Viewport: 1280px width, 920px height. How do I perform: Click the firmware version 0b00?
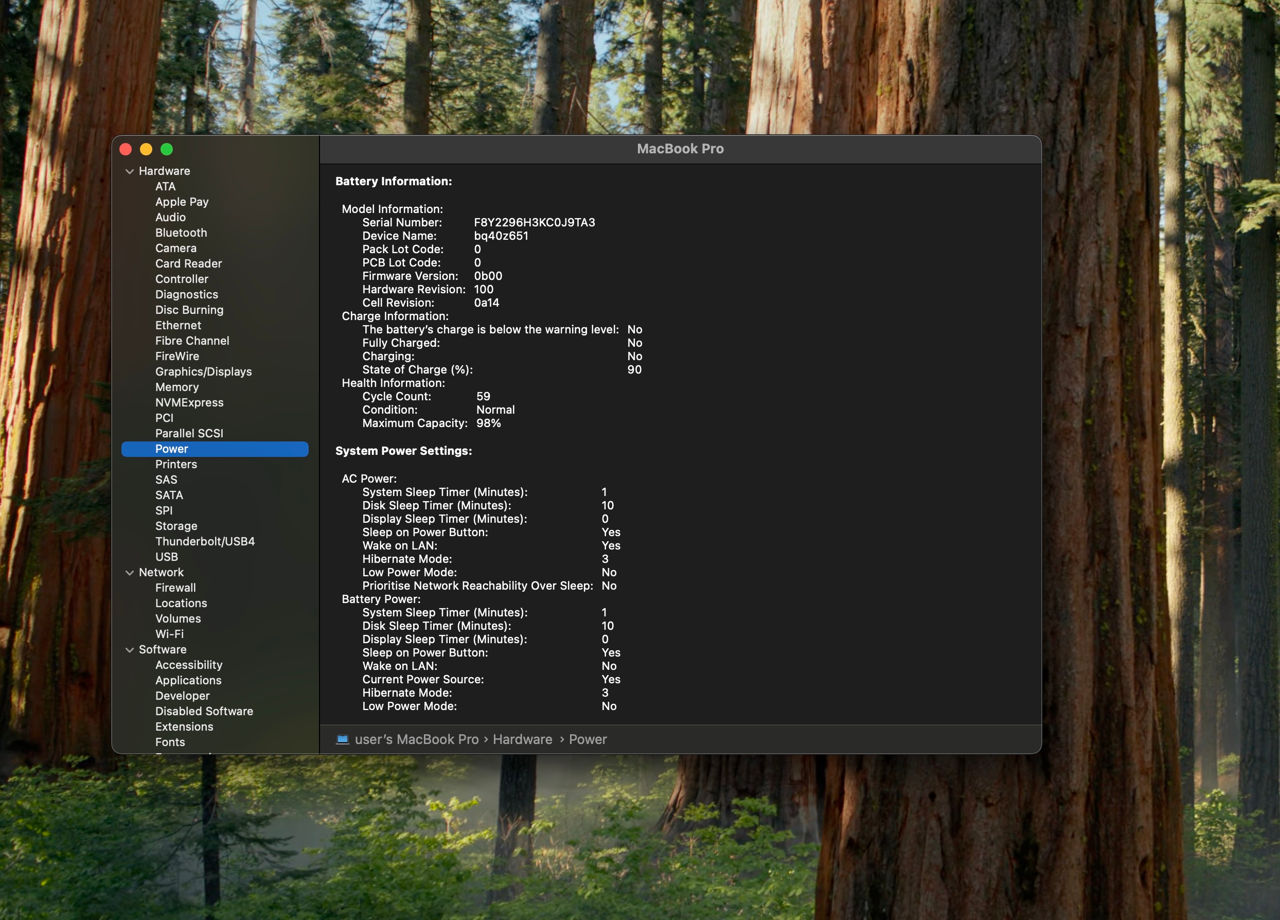(x=488, y=276)
